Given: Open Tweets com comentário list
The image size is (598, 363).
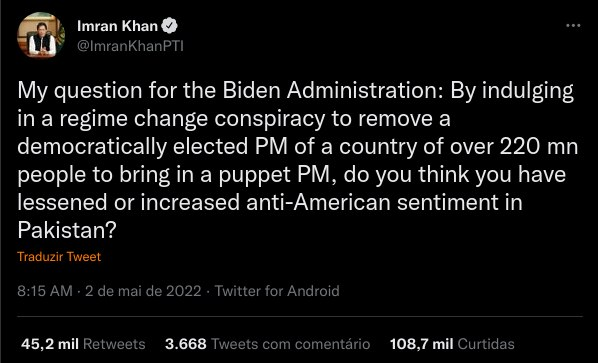Looking at the screenshot, I should (291, 344).
